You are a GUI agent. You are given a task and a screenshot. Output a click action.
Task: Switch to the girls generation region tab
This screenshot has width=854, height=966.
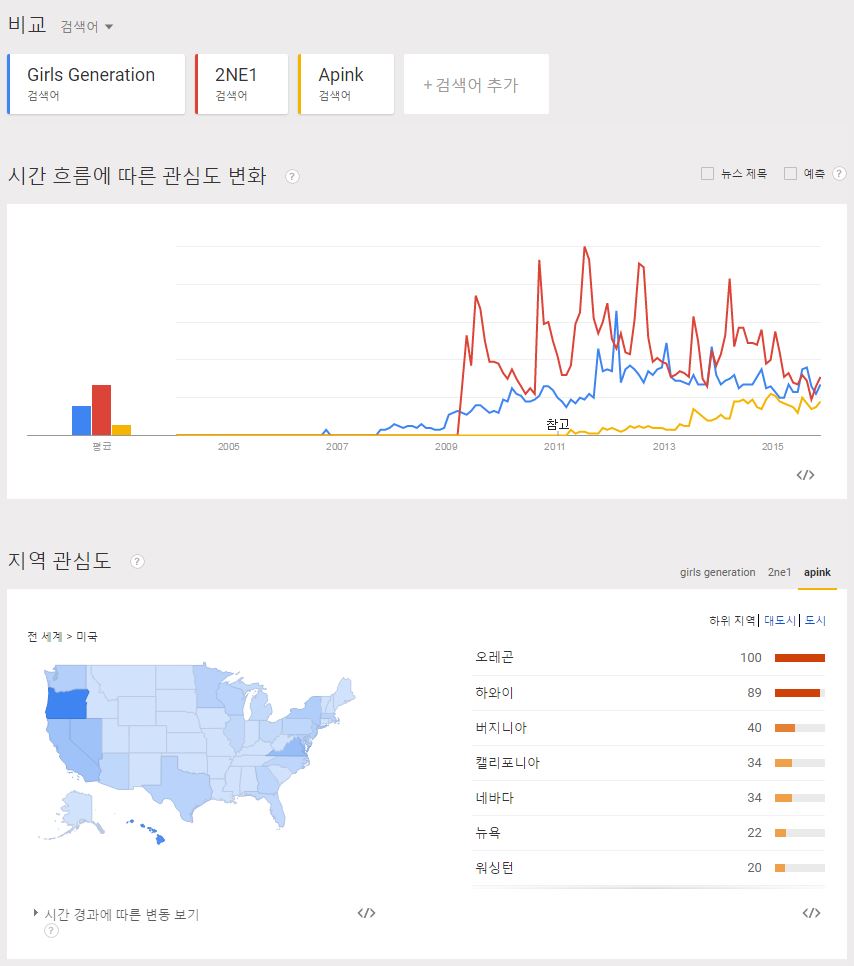coord(717,572)
